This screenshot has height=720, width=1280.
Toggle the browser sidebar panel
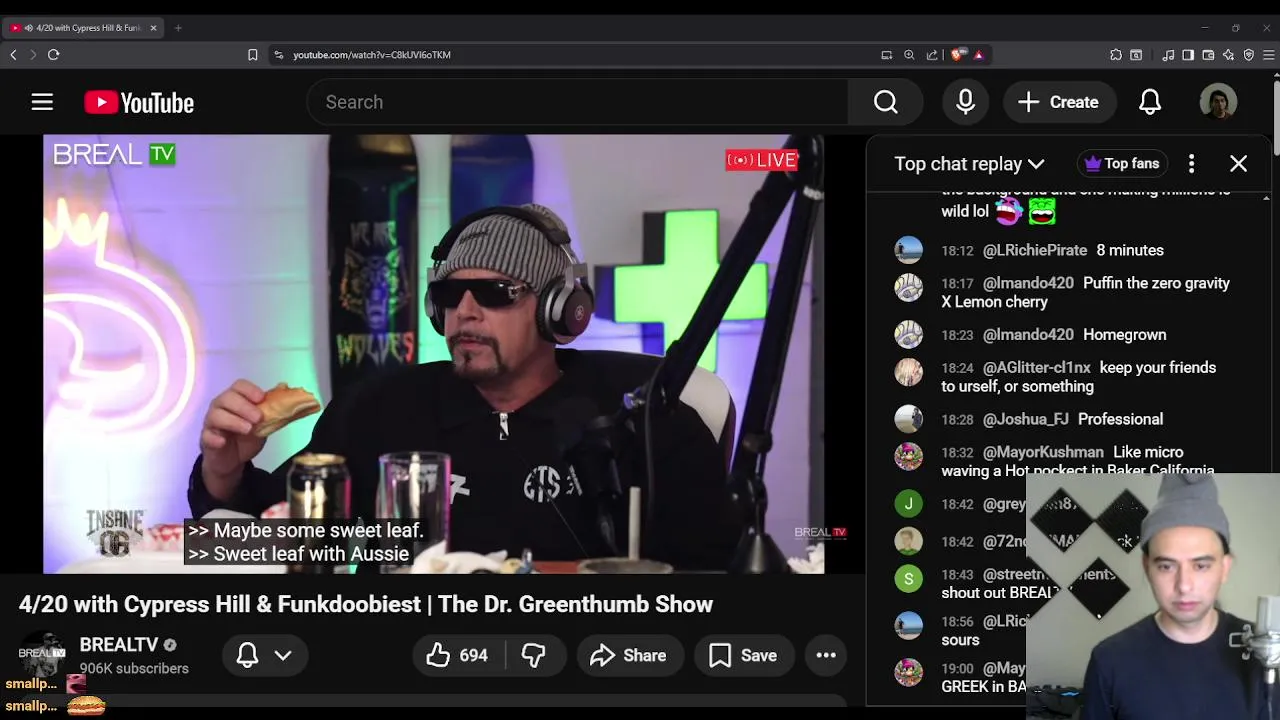(x=1188, y=55)
